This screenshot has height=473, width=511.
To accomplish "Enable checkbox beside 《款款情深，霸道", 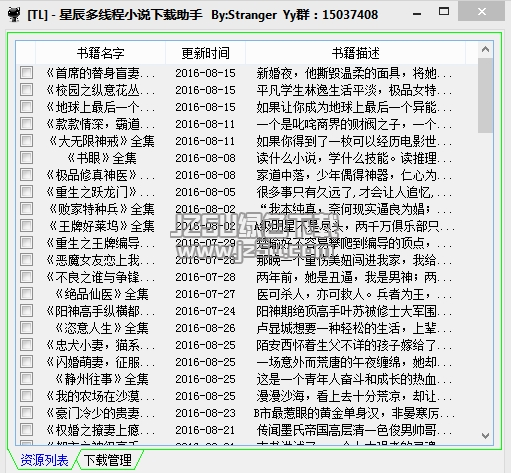I will 26,124.
